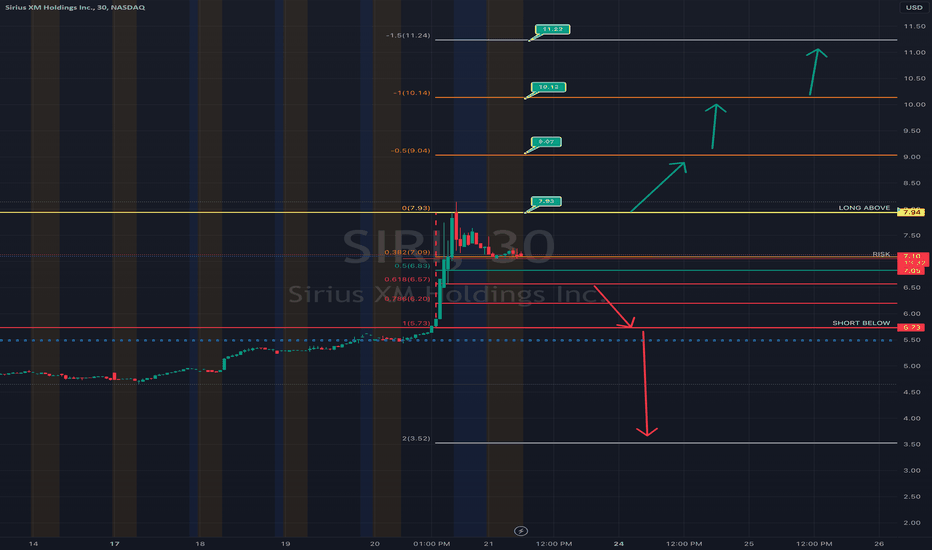Image resolution: width=932 pixels, height=550 pixels.
Task: Click the LONG ABOVE line label
Action: 864,208
